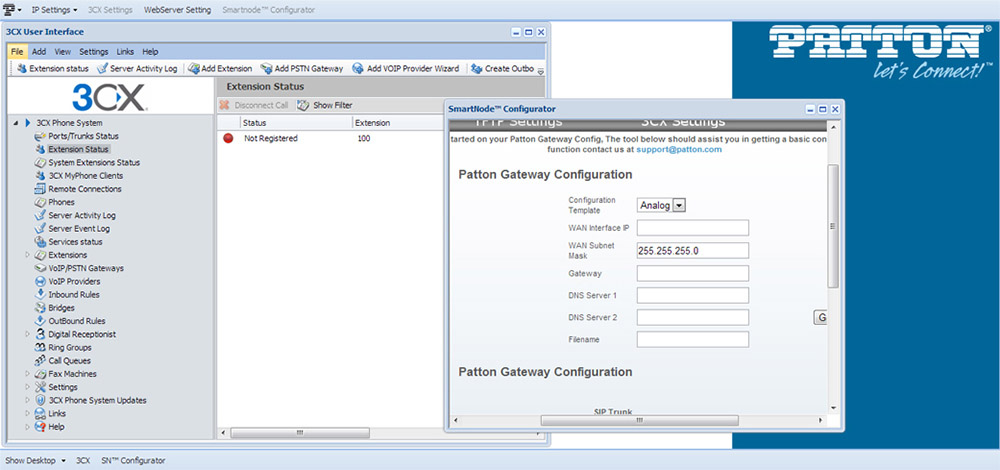Click Disconnect Call button
The width and height of the screenshot is (1000, 470).
254,105
